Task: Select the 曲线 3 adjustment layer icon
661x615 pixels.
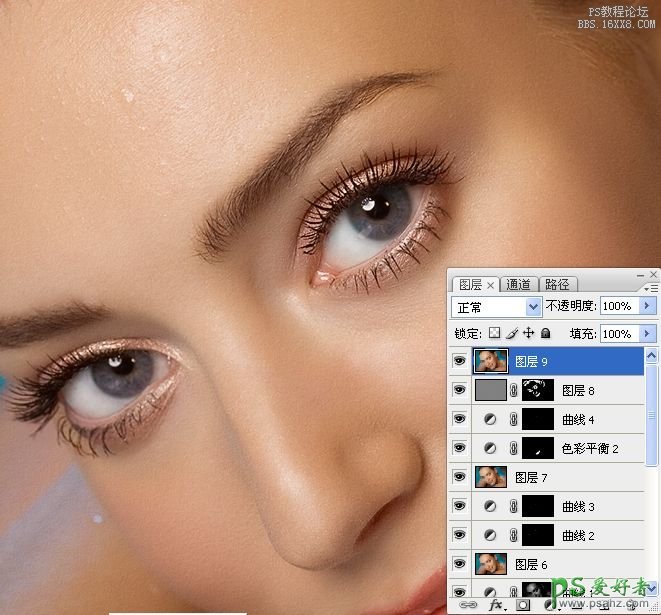Action: (489, 506)
